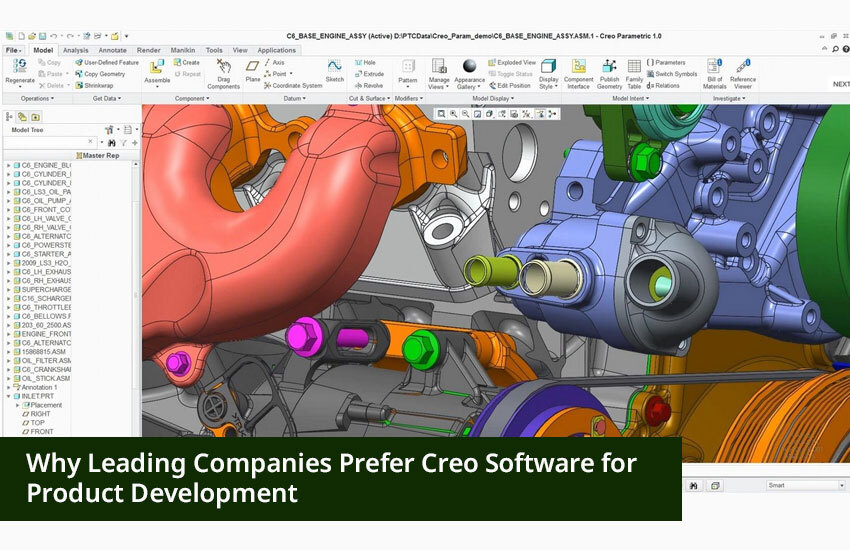The height and width of the screenshot is (550, 850).
Task: Switch to the Render tab
Action: tap(149, 50)
